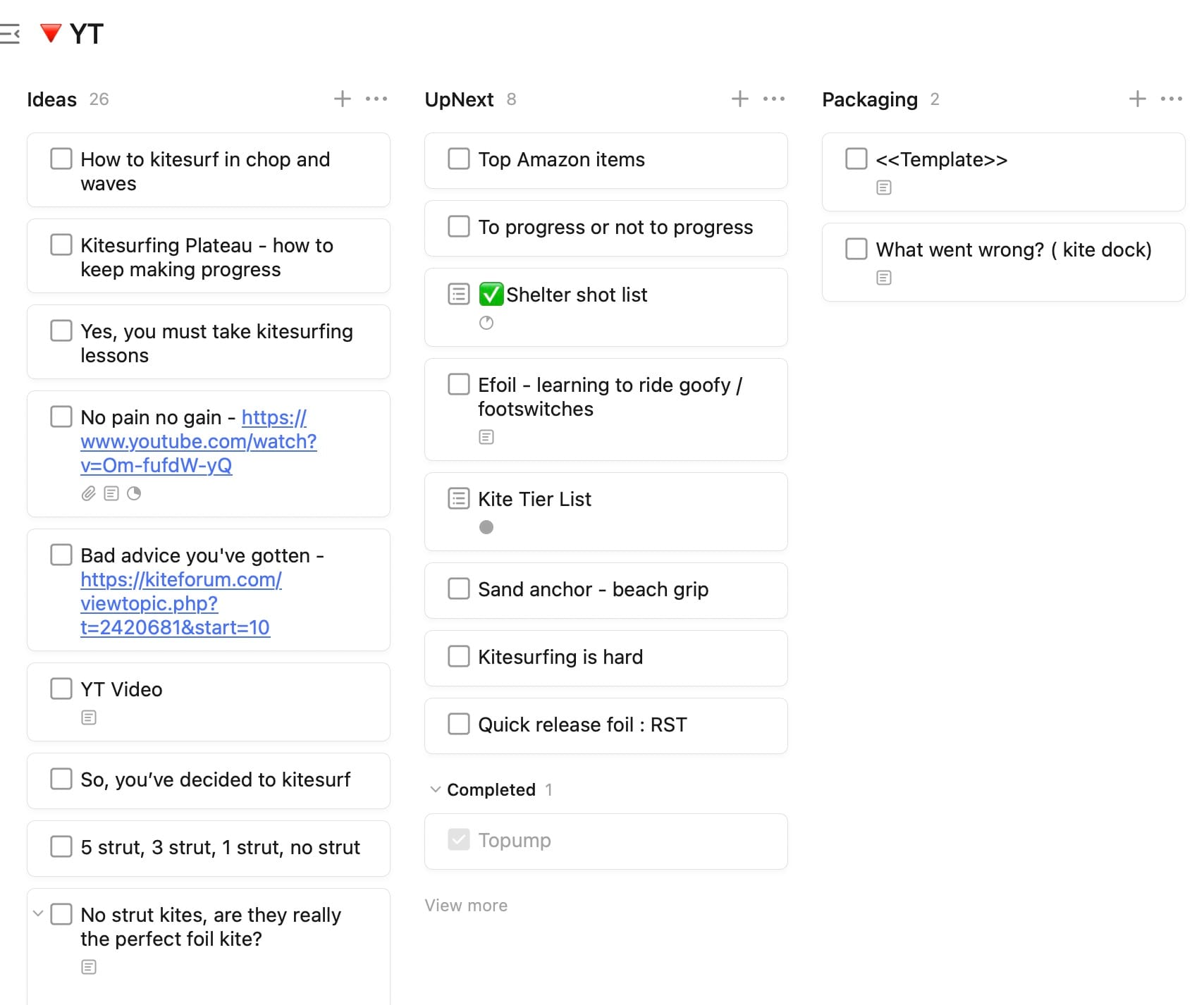
Task: Add a task to the Ideas column
Action: pyautogui.click(x=342, y=99)
